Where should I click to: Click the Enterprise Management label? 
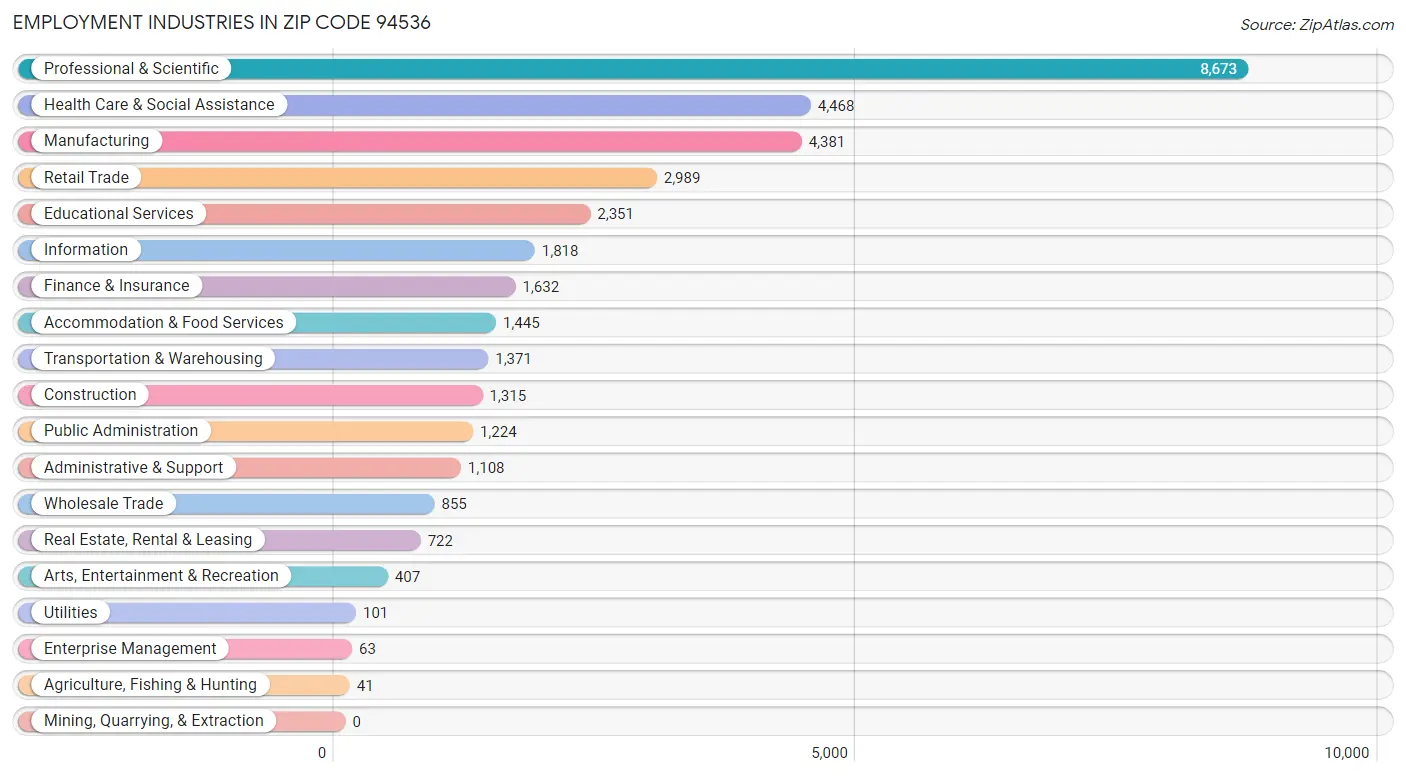pos(130,649)
